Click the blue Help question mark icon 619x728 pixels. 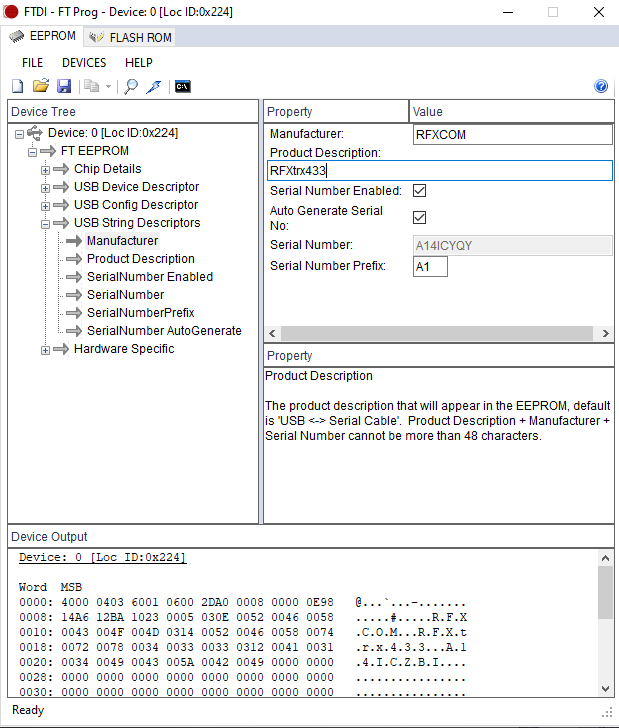[601, 86]
